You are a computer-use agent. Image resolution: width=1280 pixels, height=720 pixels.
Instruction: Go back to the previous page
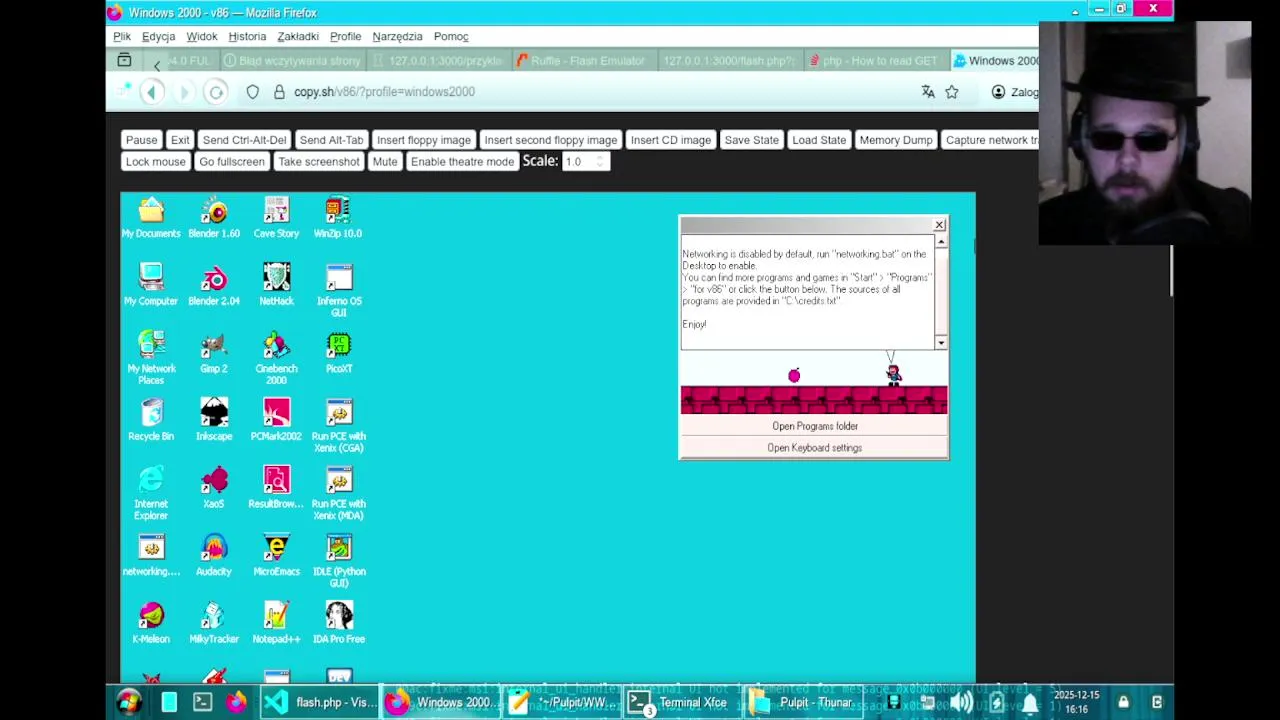[152, 92]
